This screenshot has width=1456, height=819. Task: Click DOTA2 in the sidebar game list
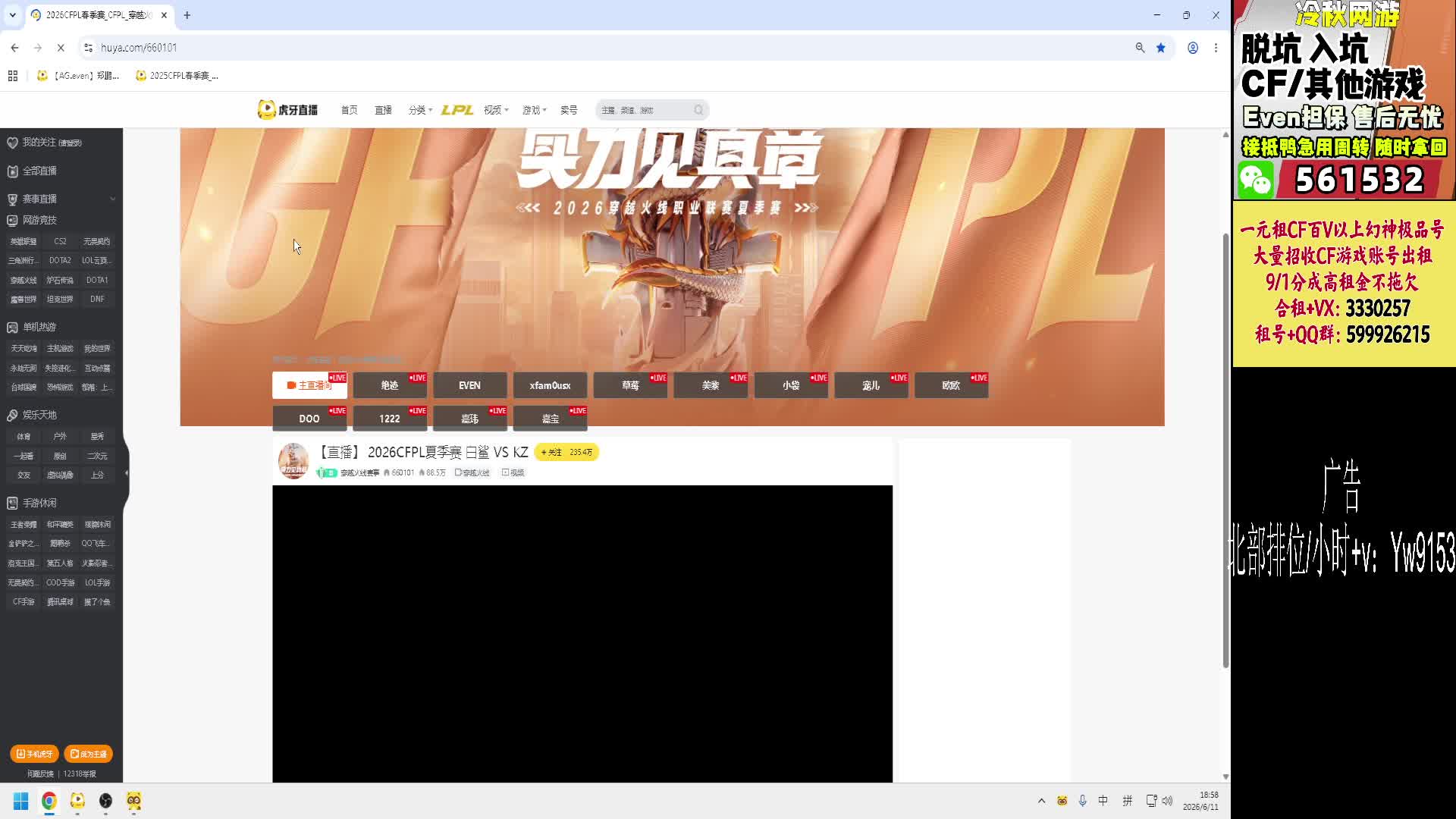(60, 260)
